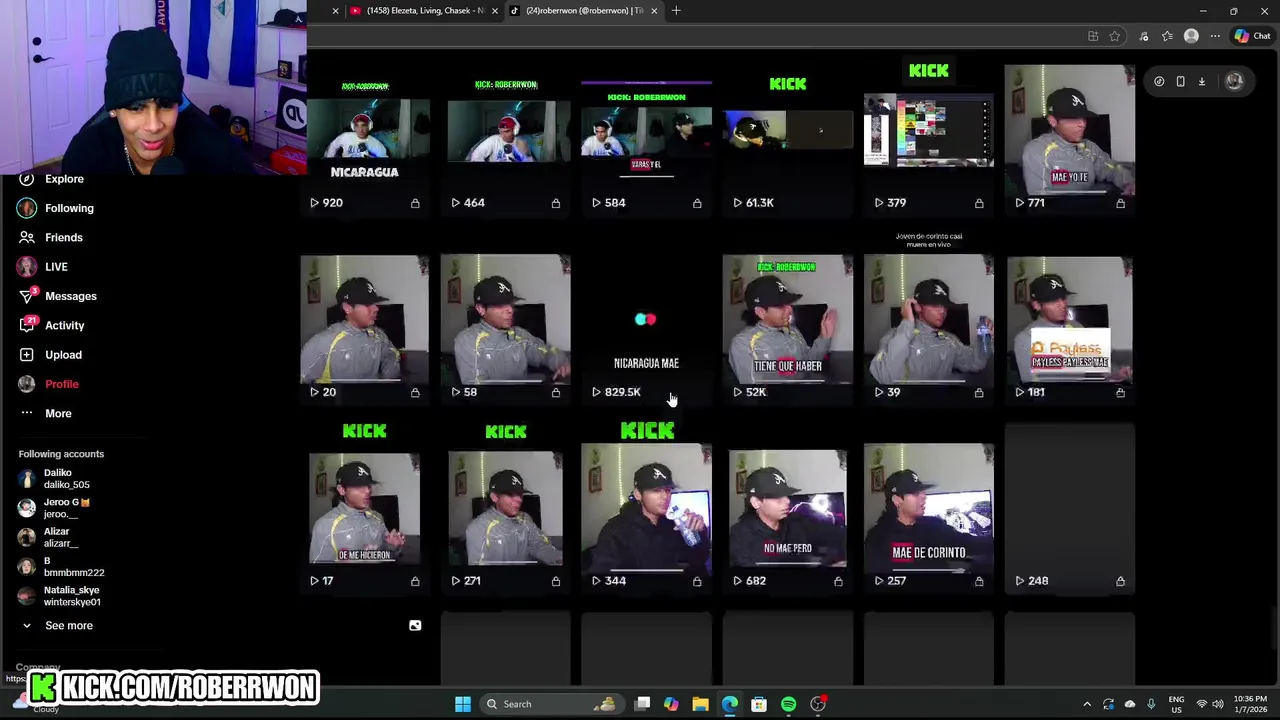Open browser Settings and more menu
The width and height of the screenshot is (1280, 720).
(1215, 37)
